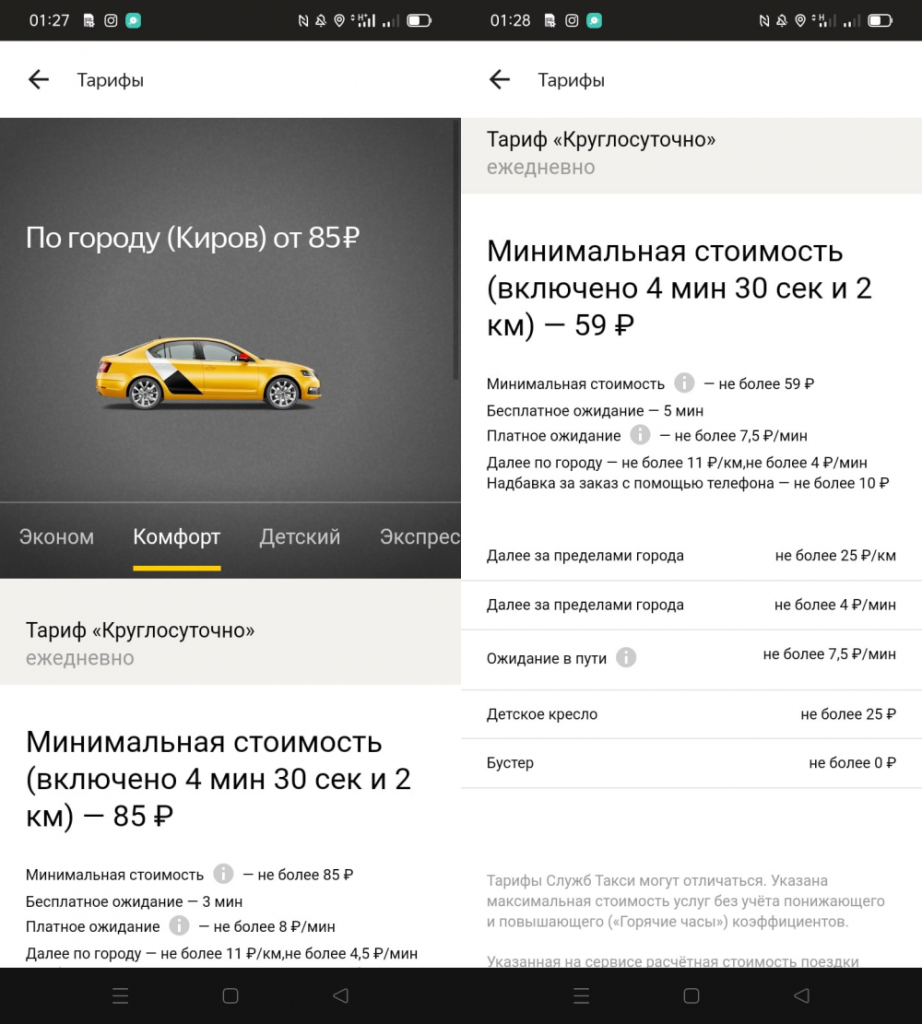
Task: Tap the Детское кресло price row
Action: click(691, 714)
